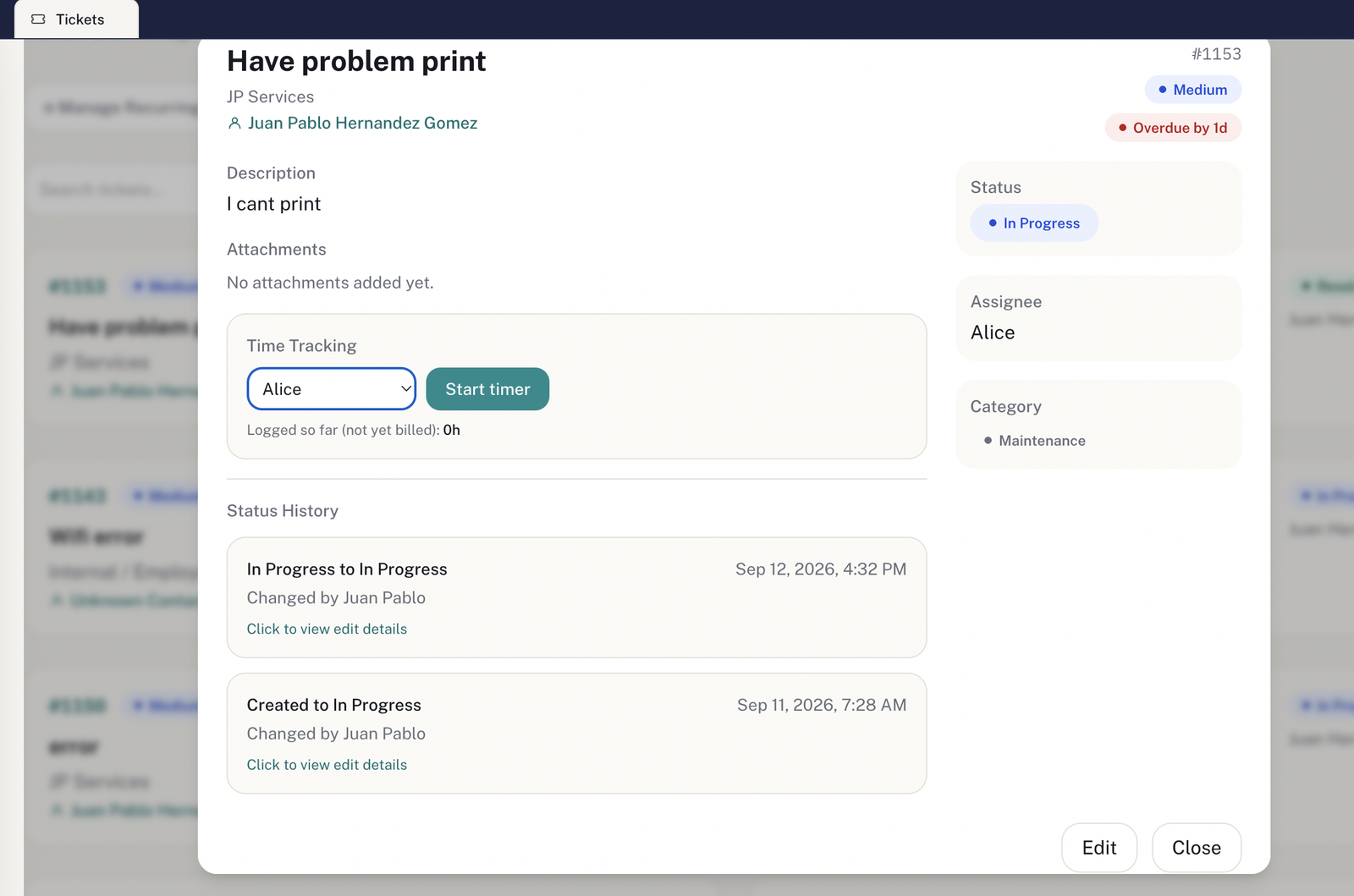Open the Tickets tab
Image resolution: width=1354 pixels, height=896 pixels.
[x=76, y=19]
